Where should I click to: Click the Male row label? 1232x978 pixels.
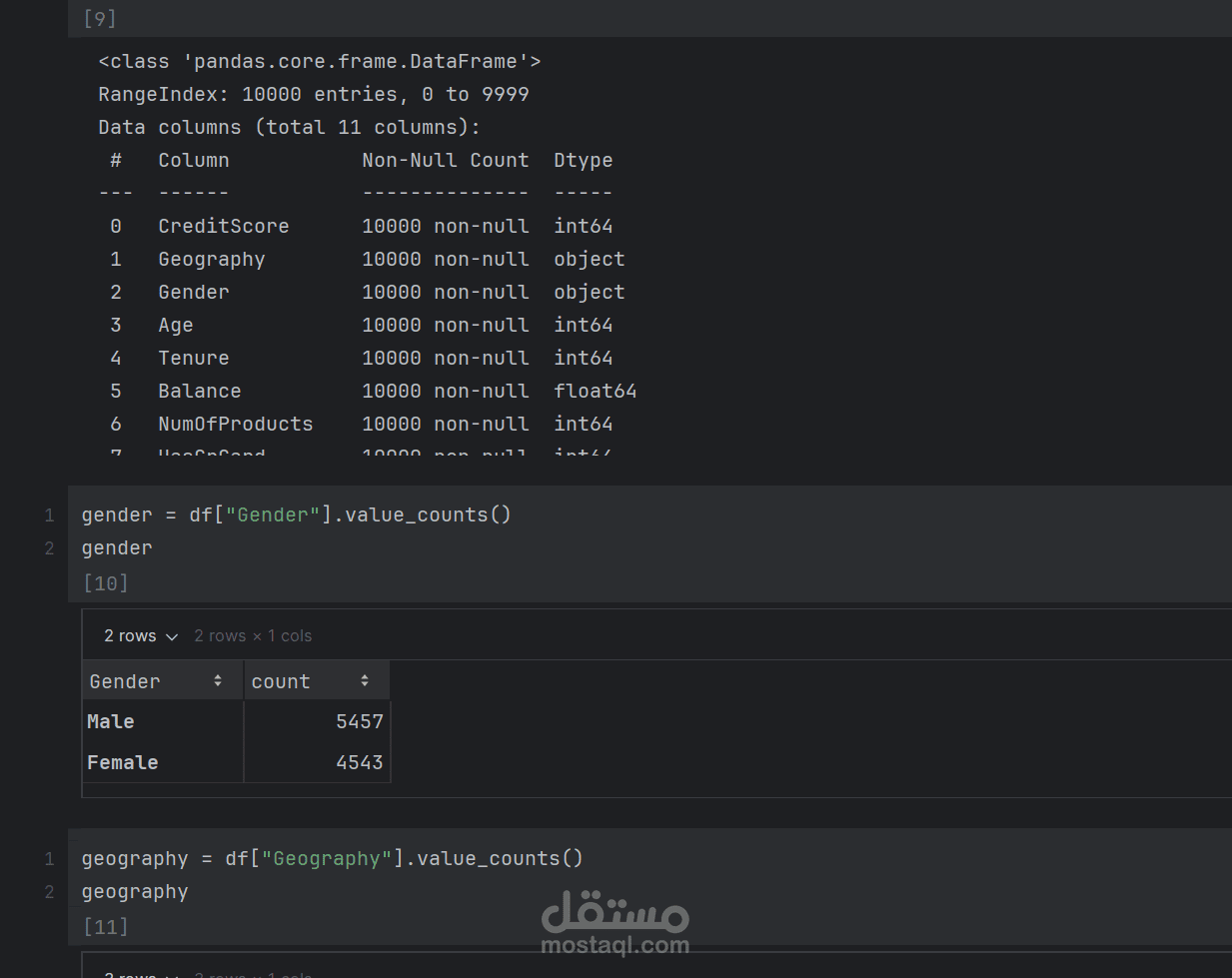tap(111, 721)
